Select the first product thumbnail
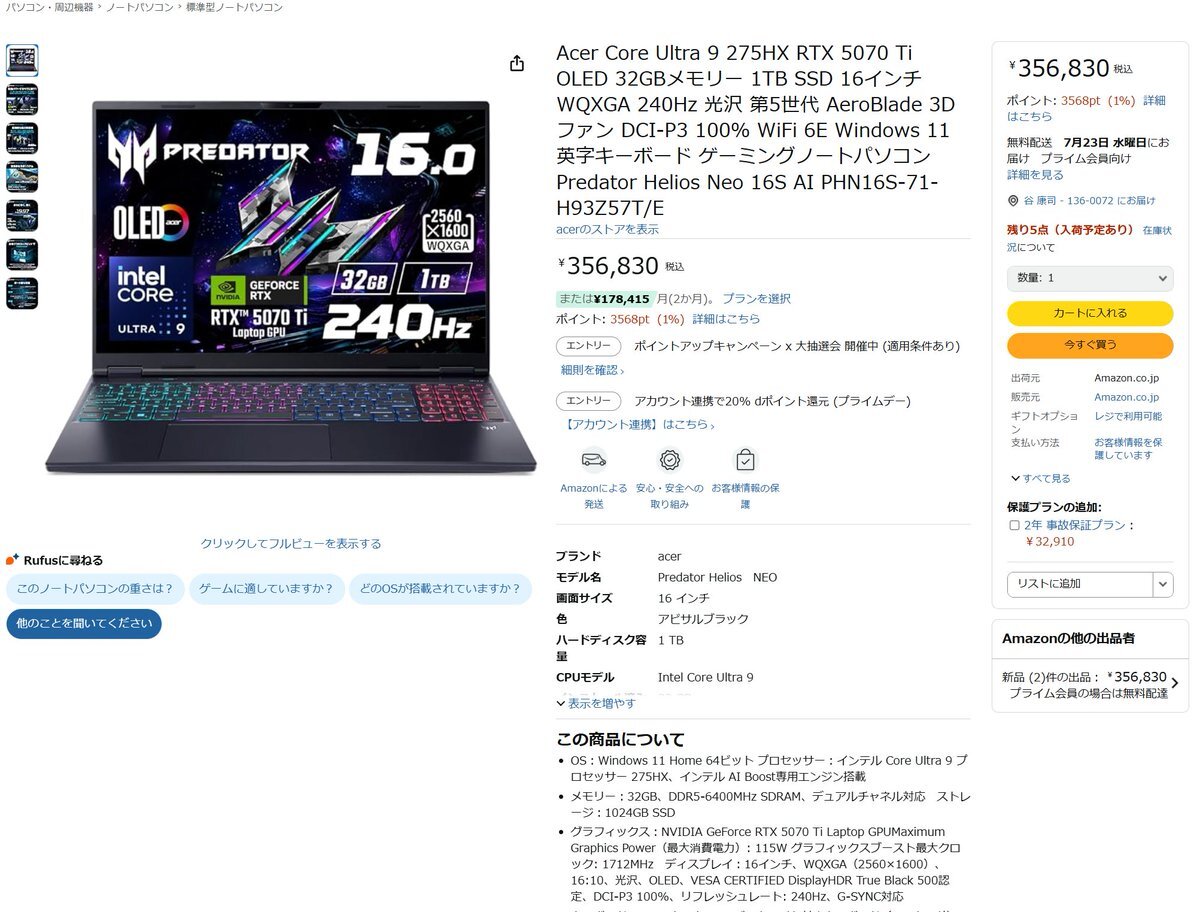This screenshot has width=1200, height=912. click(x=22, y=60)
